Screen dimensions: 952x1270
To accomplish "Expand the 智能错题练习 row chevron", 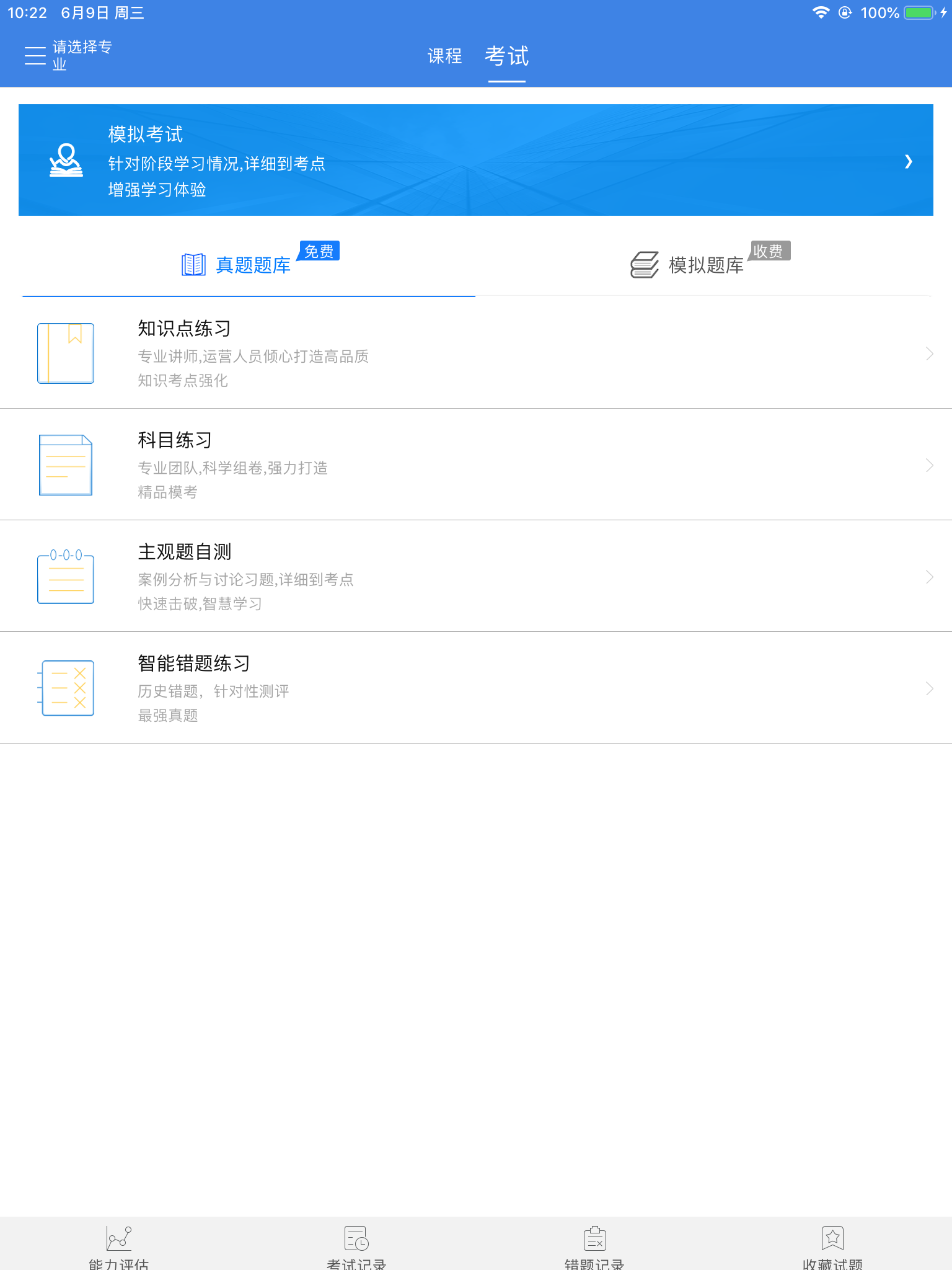I will (930, 688).
